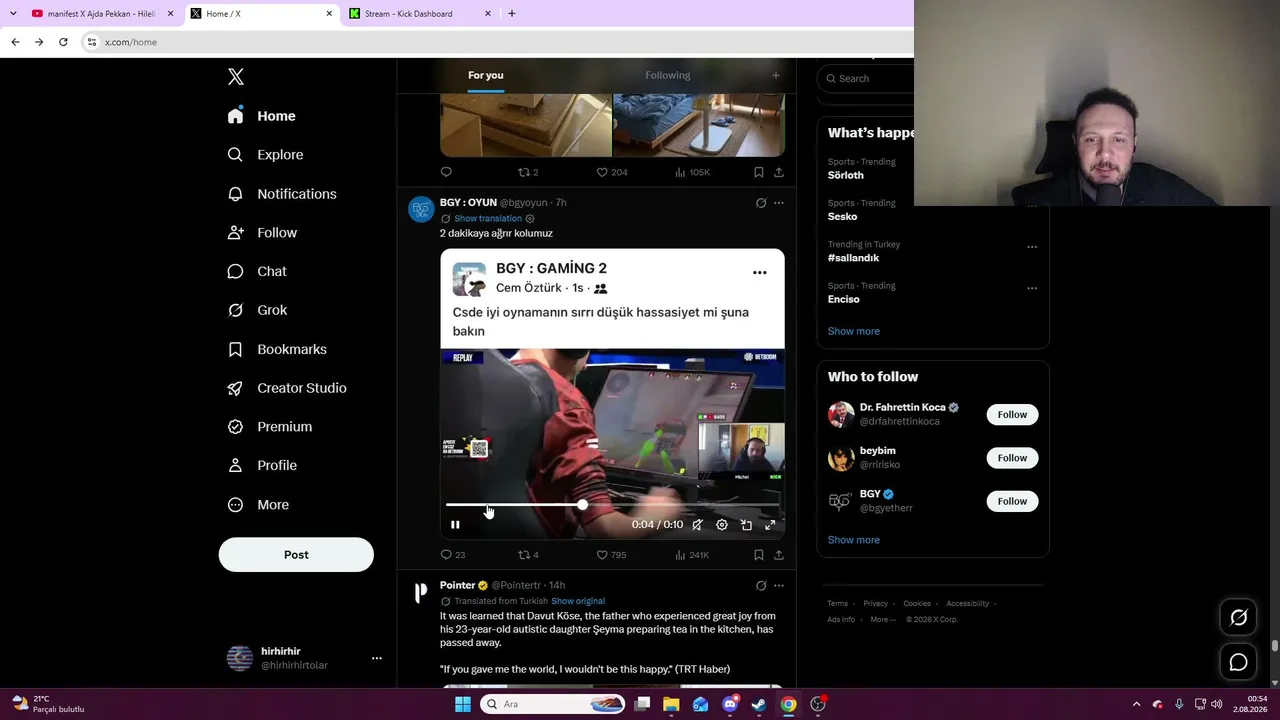Bookmark the BGY : OYUN post
1280x720 pixels.
click(x=759, y=555)
